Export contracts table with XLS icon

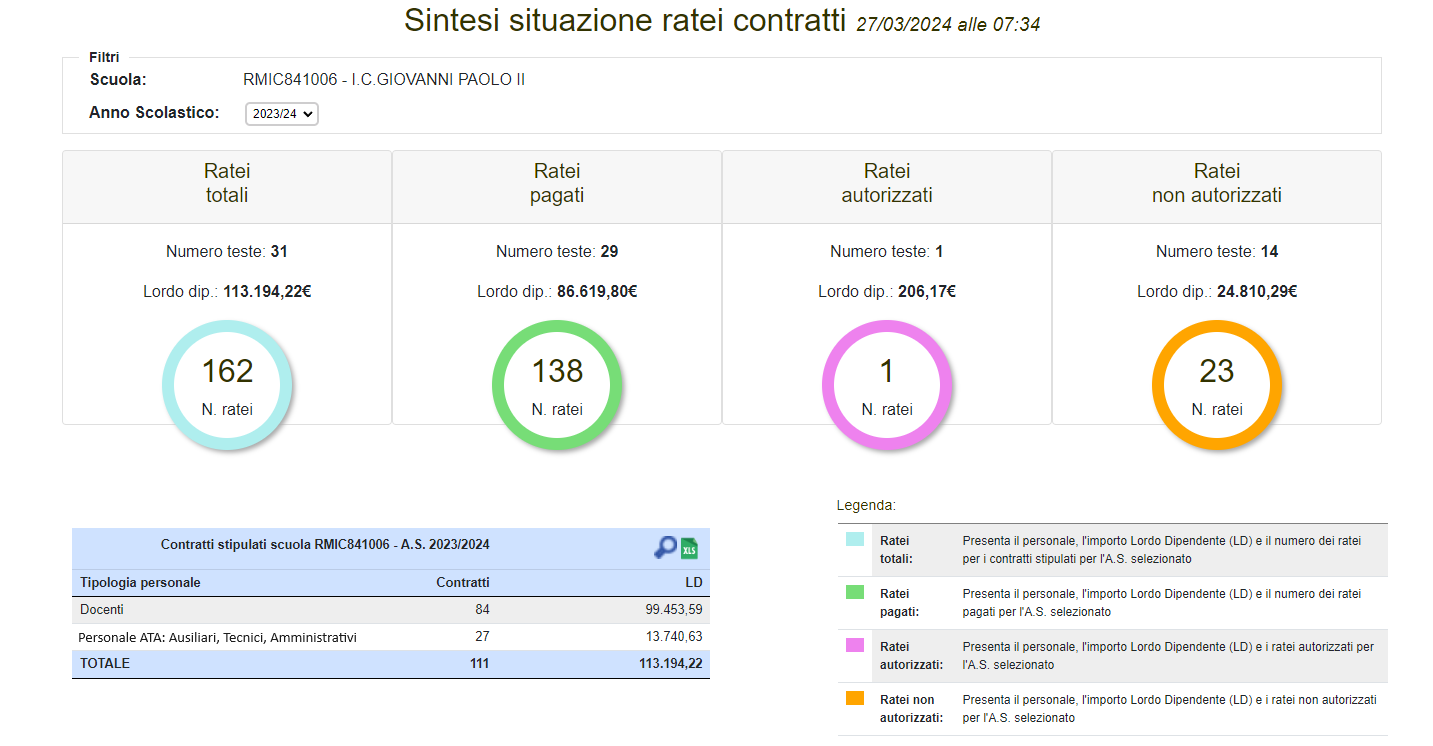(689, 547)
